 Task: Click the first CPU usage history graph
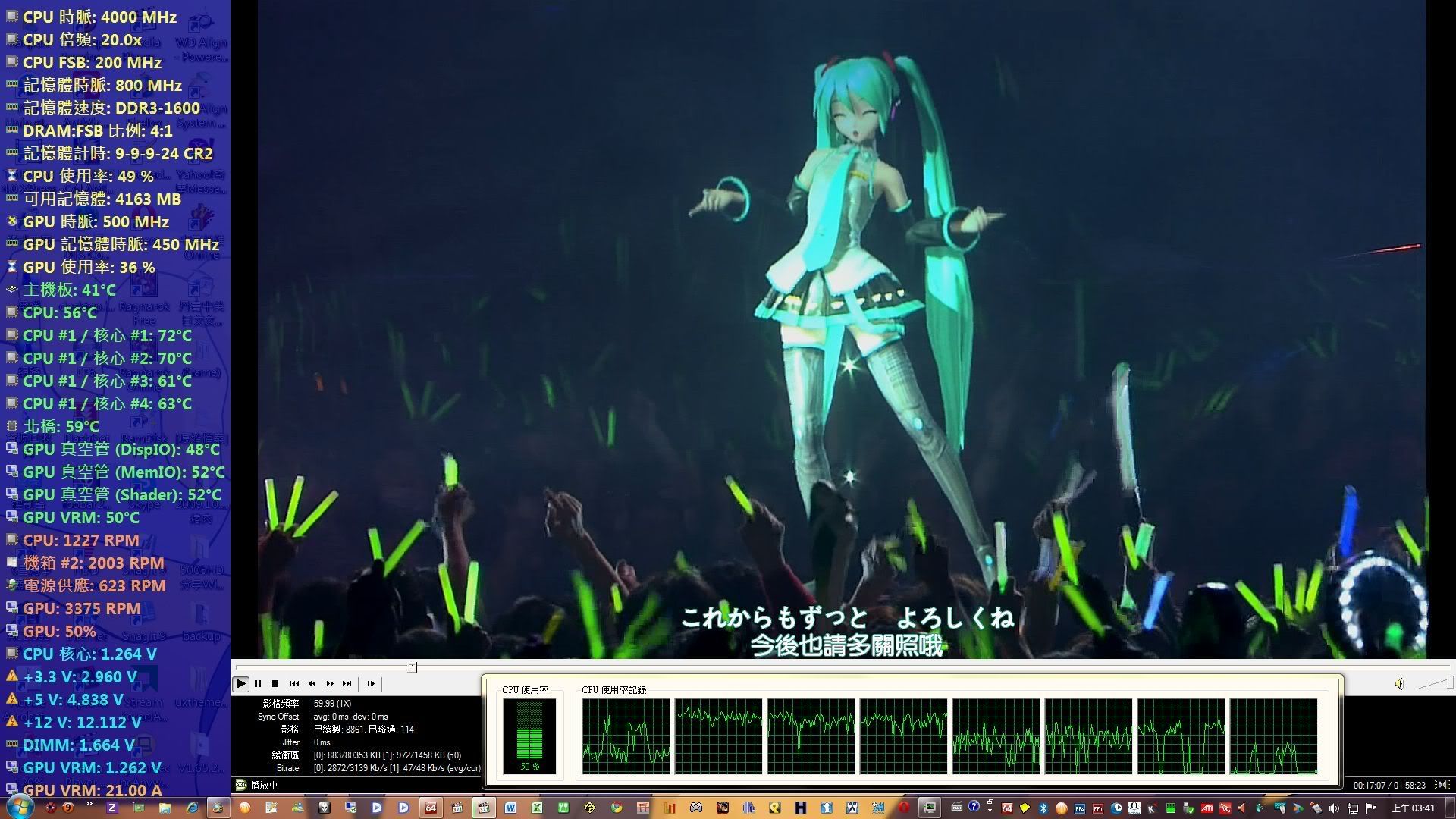click(x=626, y=736)
